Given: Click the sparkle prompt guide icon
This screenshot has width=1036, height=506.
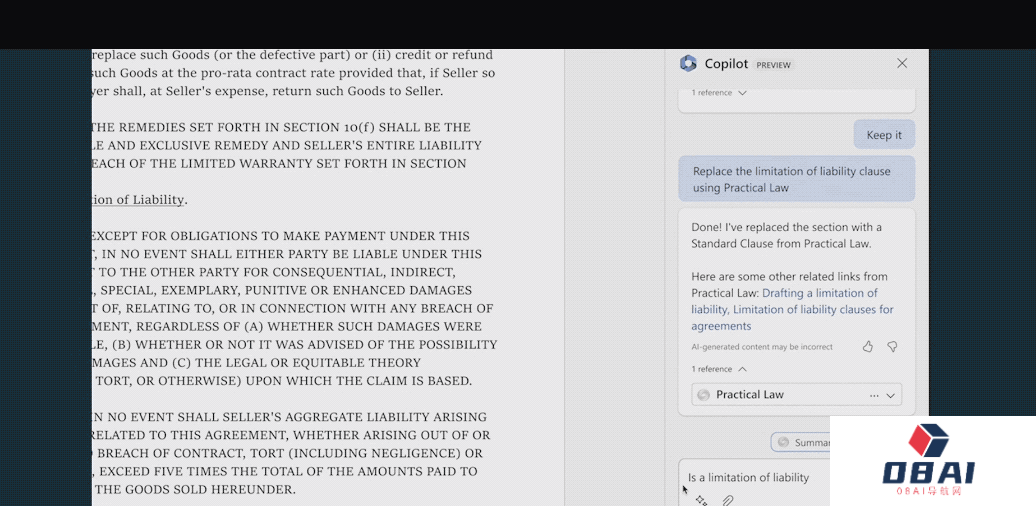Looking at the screenshot, I should (x=701, y=499).
